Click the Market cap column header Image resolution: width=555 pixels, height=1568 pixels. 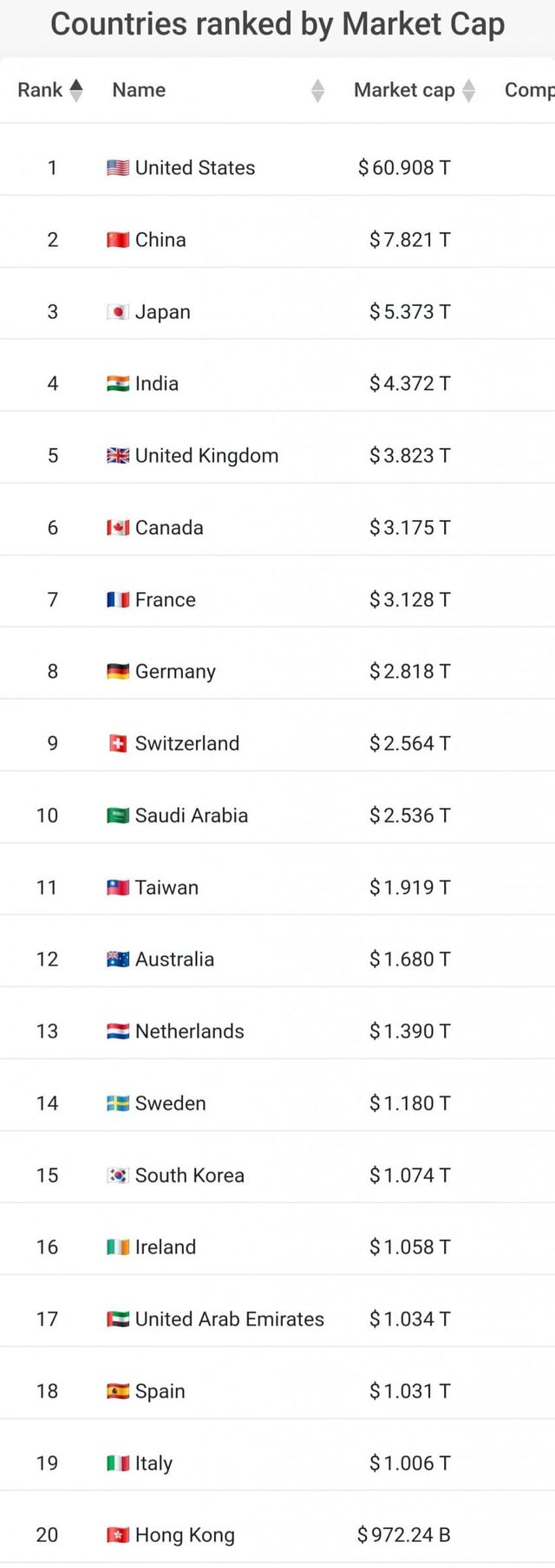tap(404, 90)
